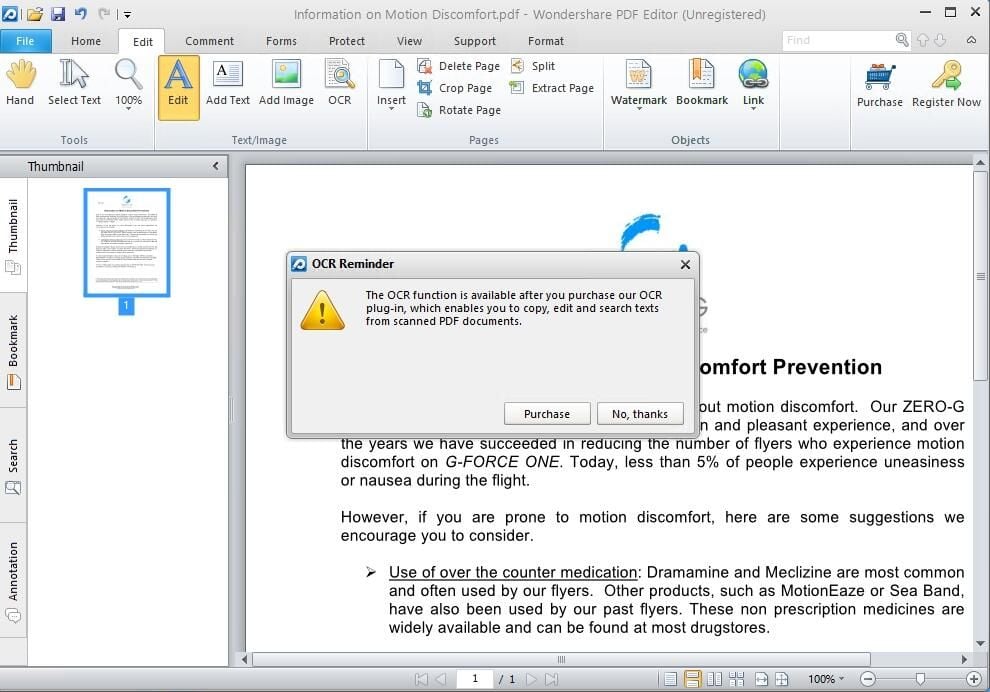
Task: Click Rotate Page option
Action: click(x=459, y=110)
